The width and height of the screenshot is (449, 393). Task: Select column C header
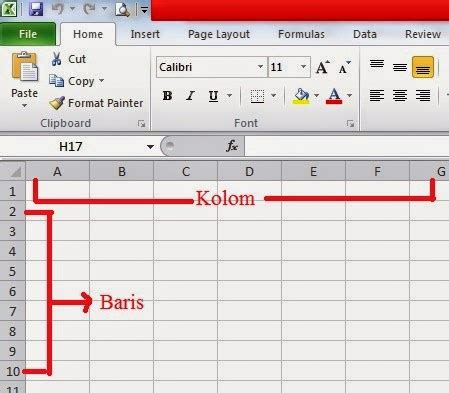coord(186,171)
